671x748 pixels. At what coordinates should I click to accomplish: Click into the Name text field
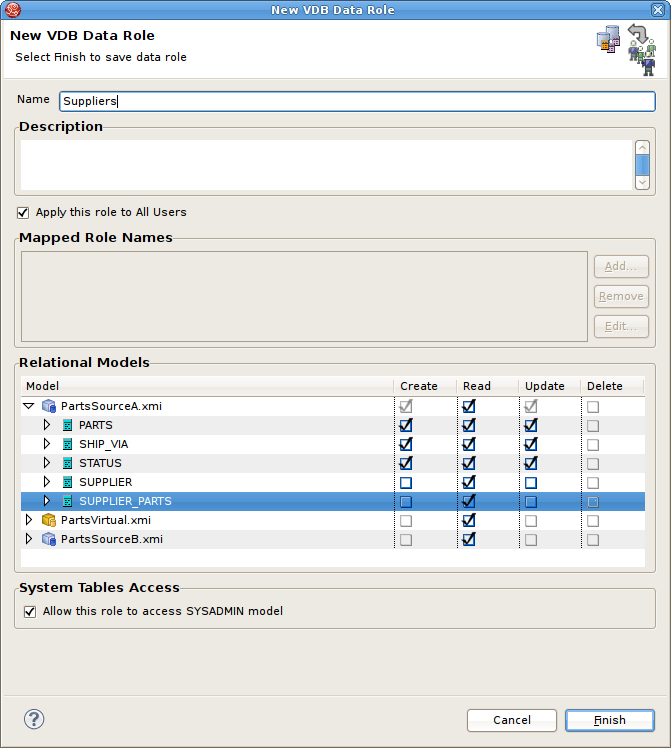[x=355, y=101]
